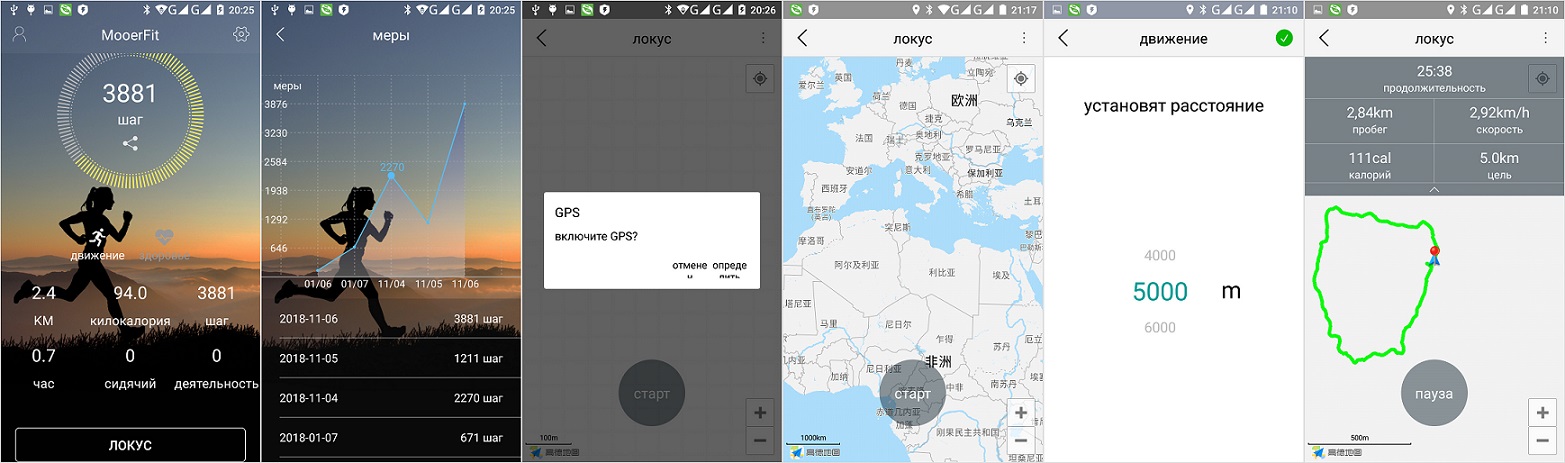Tap the 2,92km/h скорость cell

[1499, 120]
